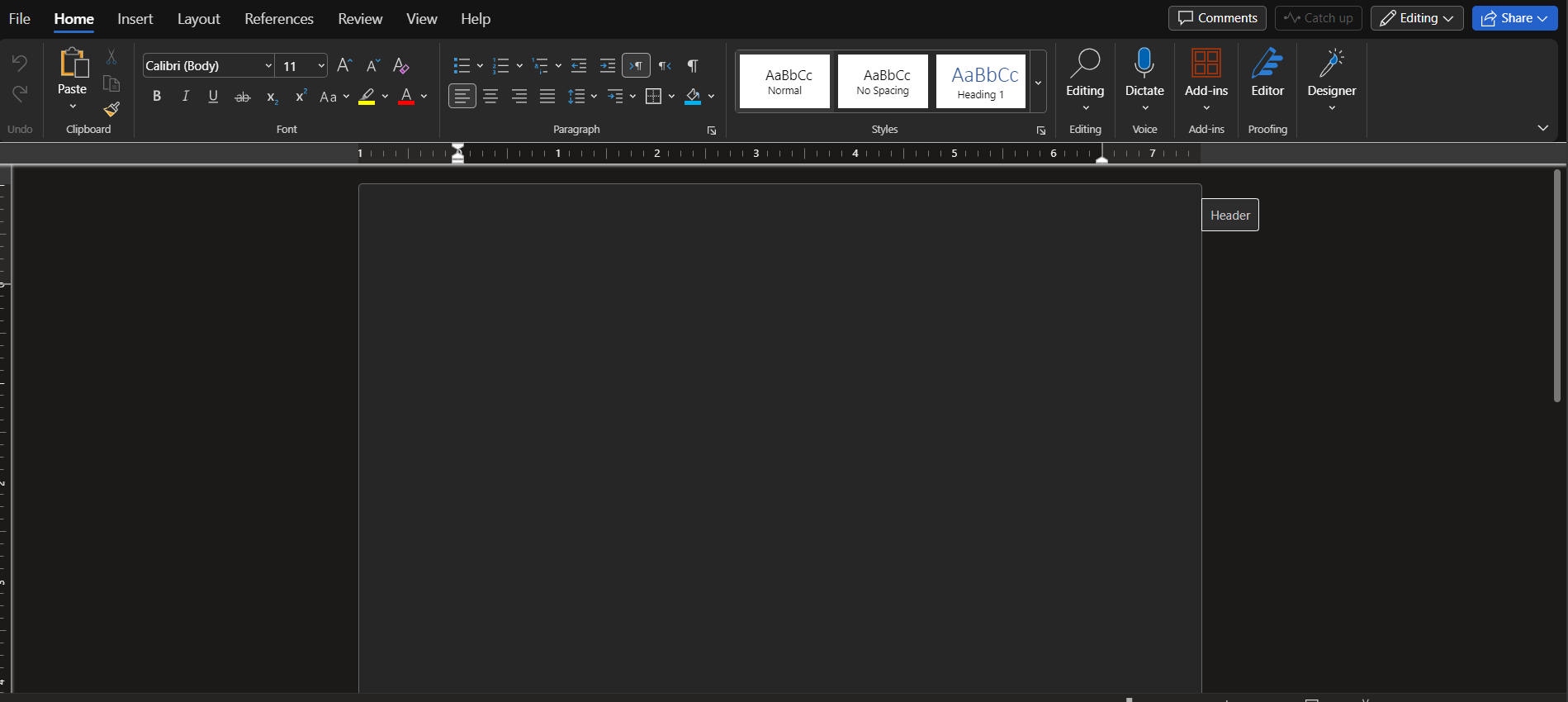This screenshot has width=1568, height=702.
Task: Click the Header label on the page
Action: click(1229, 215)
